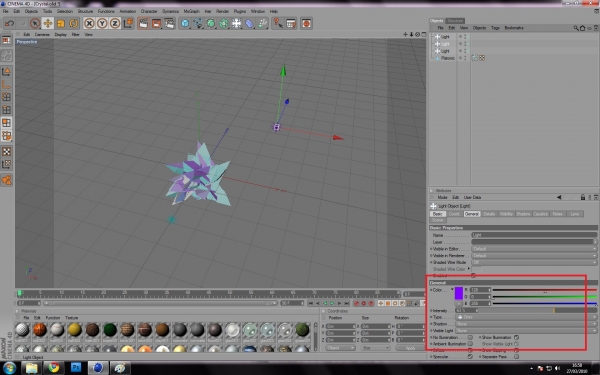Select the Live Selection arrow tool
600x375 pixels.
coord(35,23)
